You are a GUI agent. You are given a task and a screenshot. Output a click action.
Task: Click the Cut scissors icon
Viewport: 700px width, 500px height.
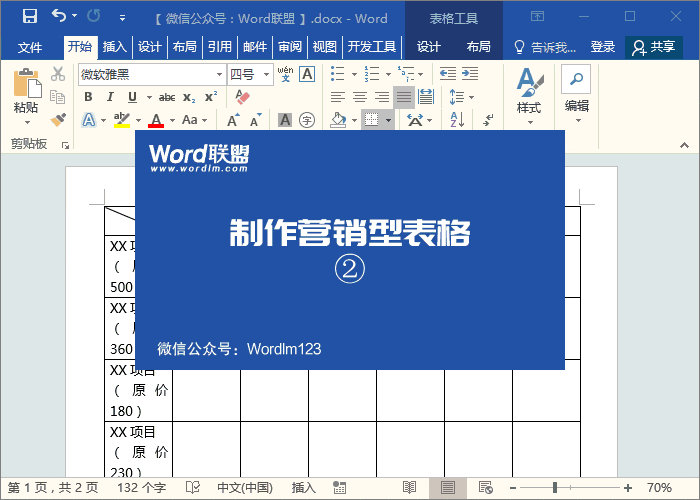pos(58,74)
